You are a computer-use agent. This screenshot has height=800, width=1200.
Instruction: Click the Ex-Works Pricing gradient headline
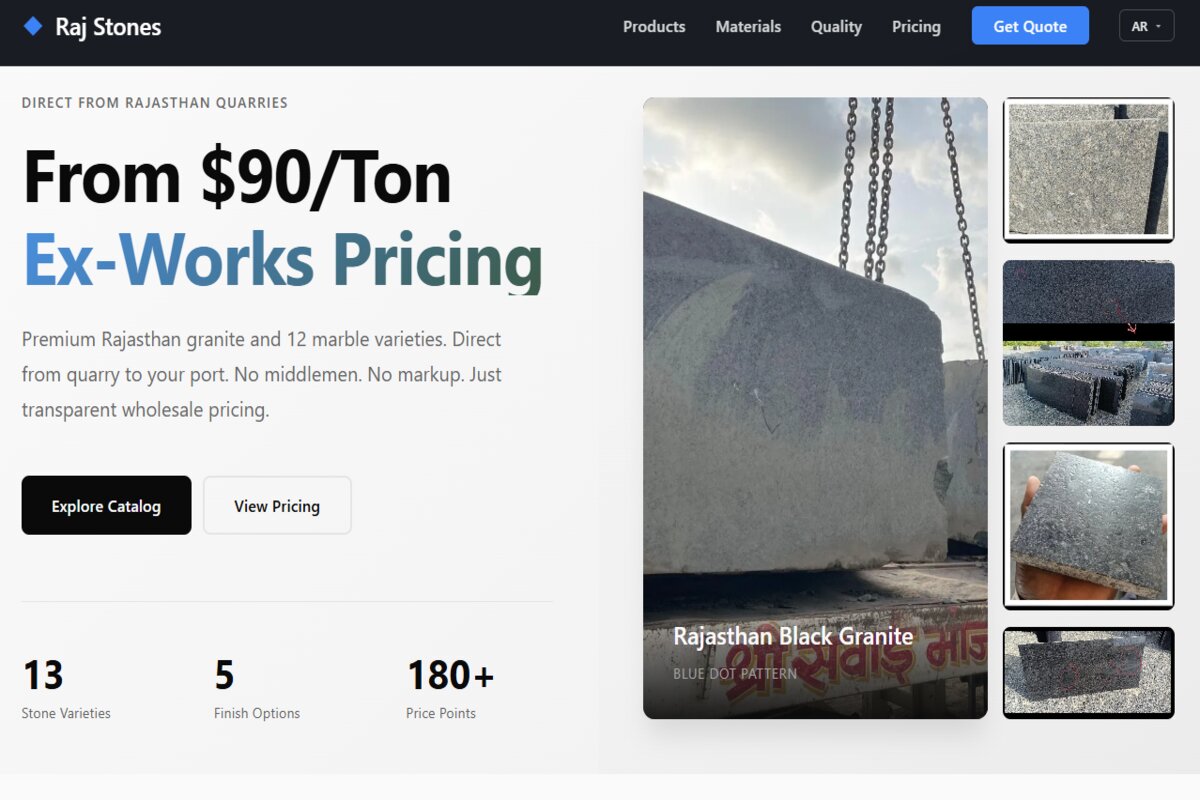click(282, 260)
